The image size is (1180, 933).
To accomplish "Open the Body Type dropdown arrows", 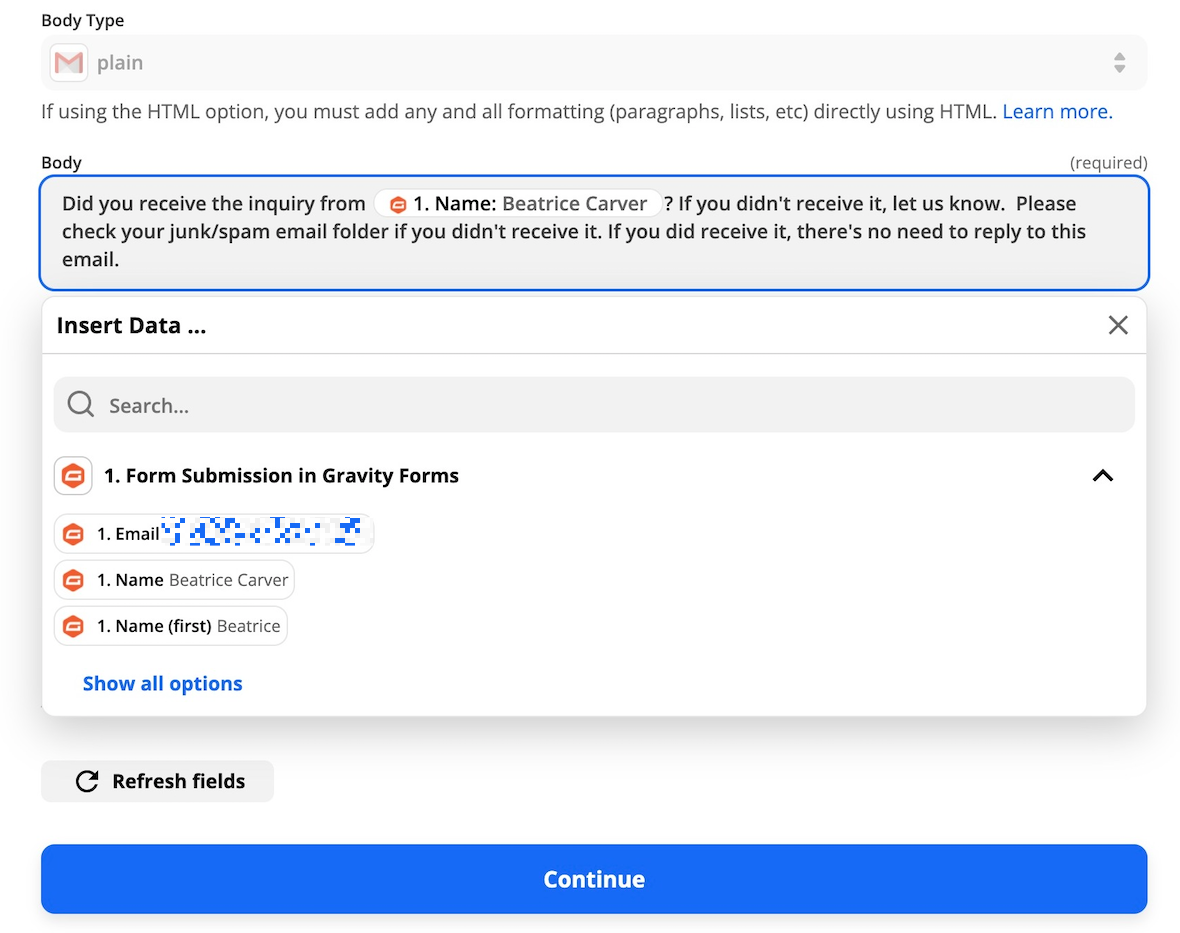I will 1119,63.
